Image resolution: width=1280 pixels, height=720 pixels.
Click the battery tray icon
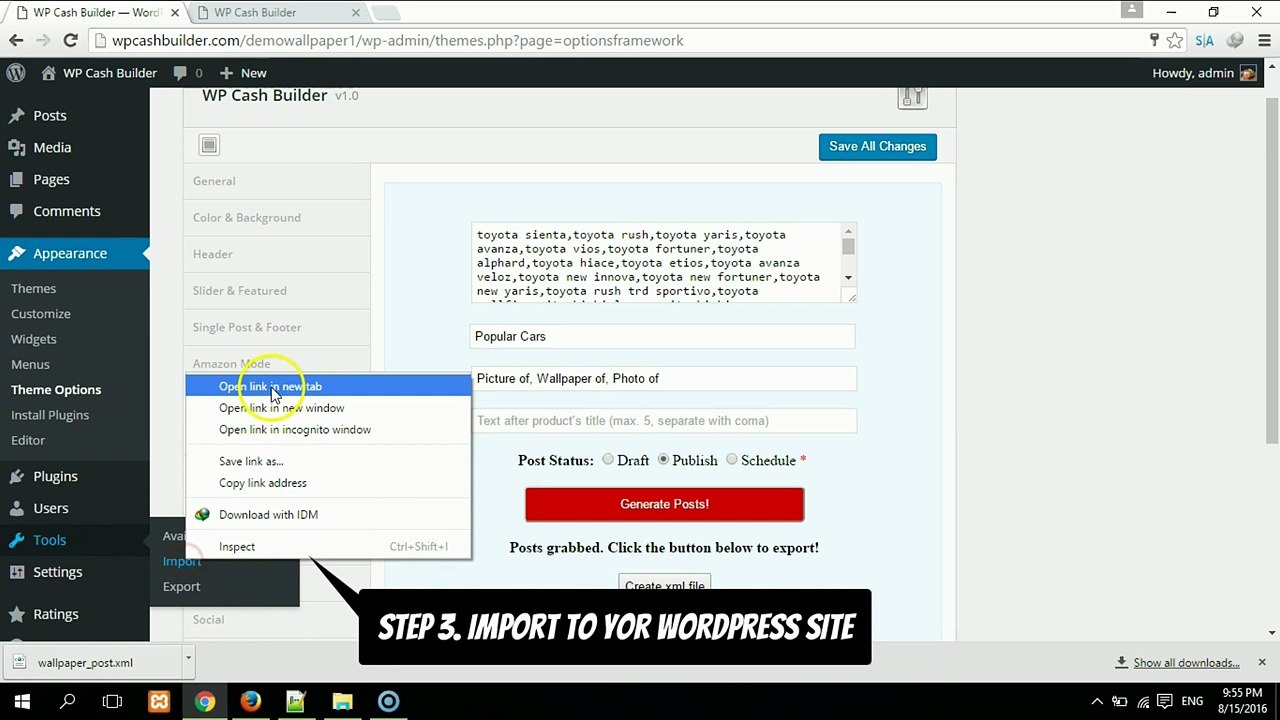(1120, 701)
